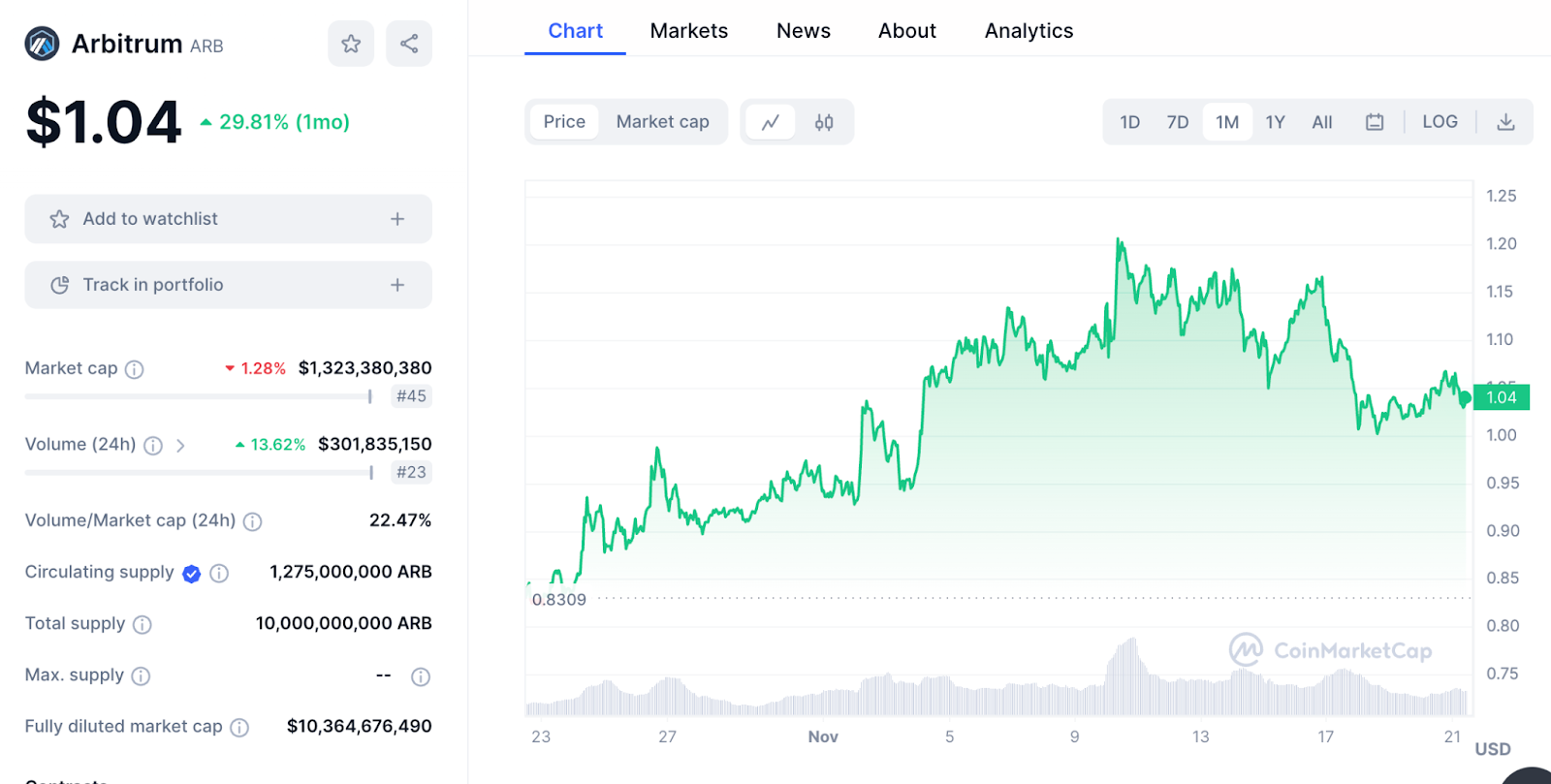Toggle LOG scale on chart
This screenshot has width=1551, height=784.
[1440, 122]
